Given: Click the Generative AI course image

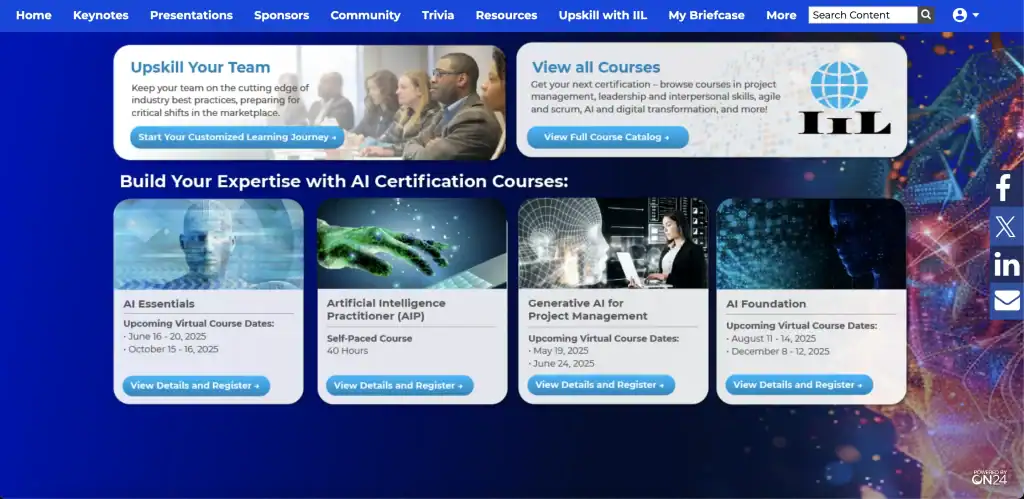Looking at the screenshot, I should click(613, 244).
